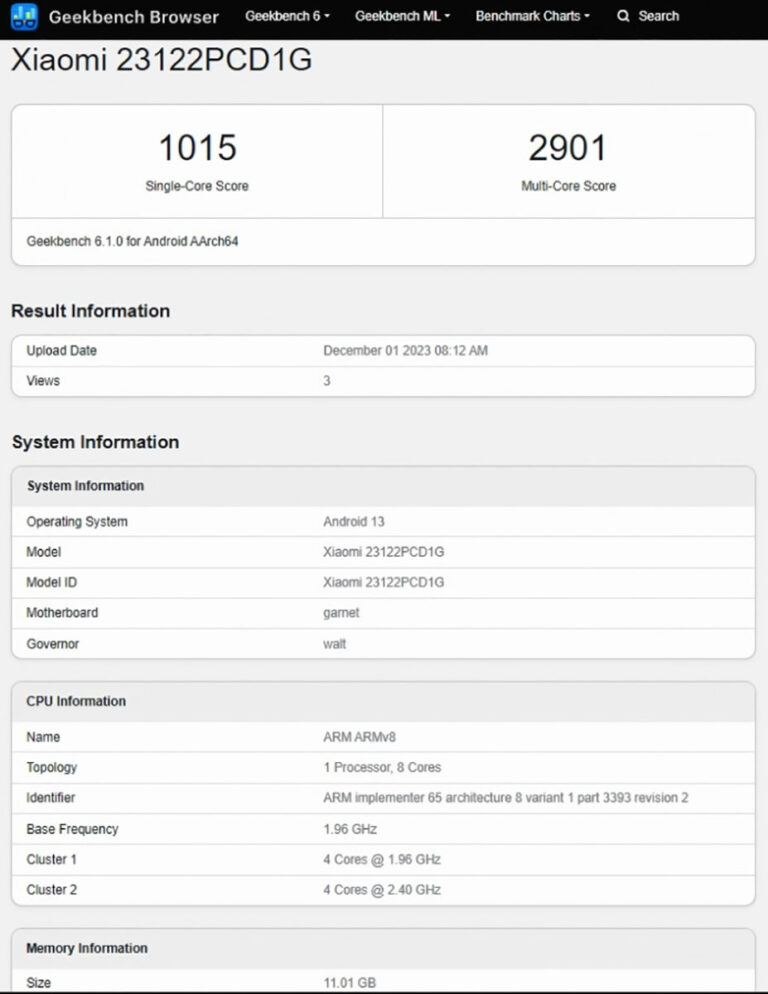Click the Result Information heading
The width and height of the screenshot is (768, 994).
pyautogui.click(x=91, y=311)
